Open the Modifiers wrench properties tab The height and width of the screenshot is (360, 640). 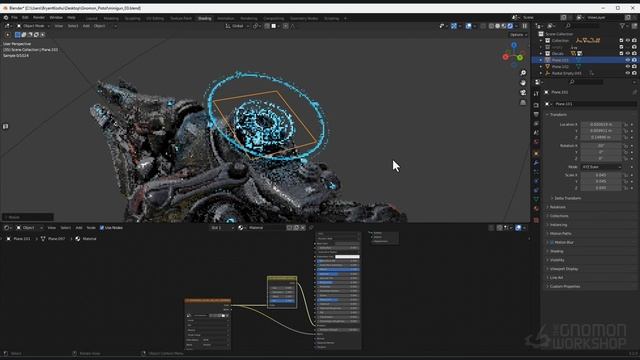536,163
